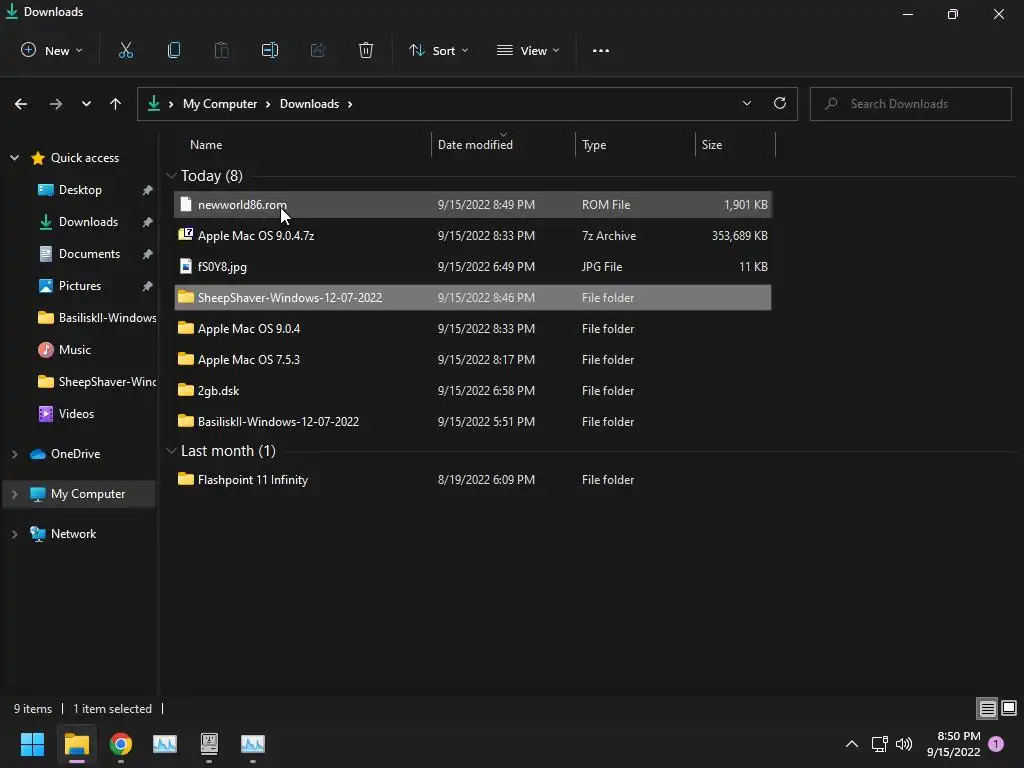Go forward with the right arrow
The width and height of the screenshot is (1024, 768).
tap(56, 104)
